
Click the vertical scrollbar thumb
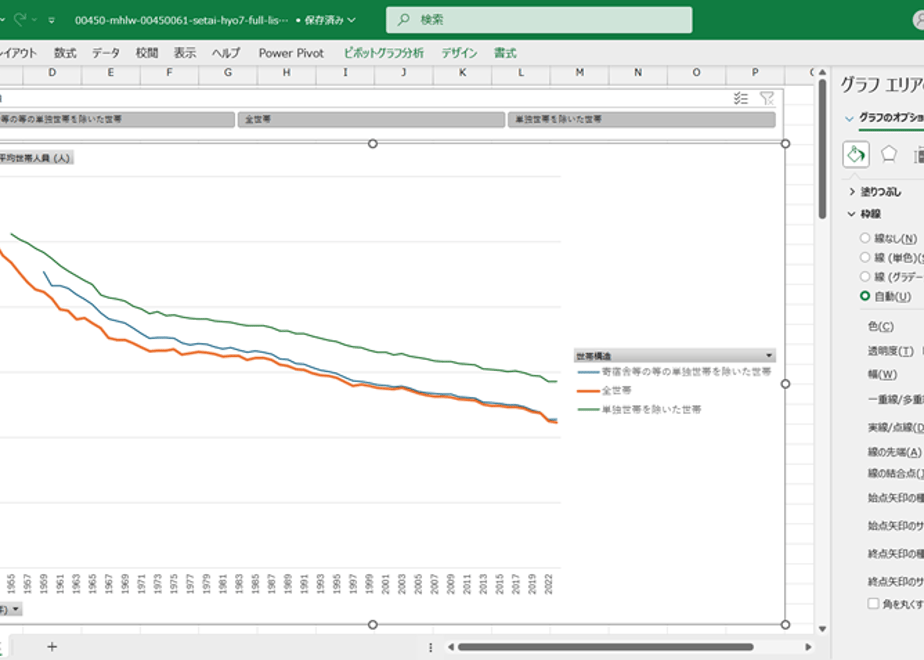point(822,149)
